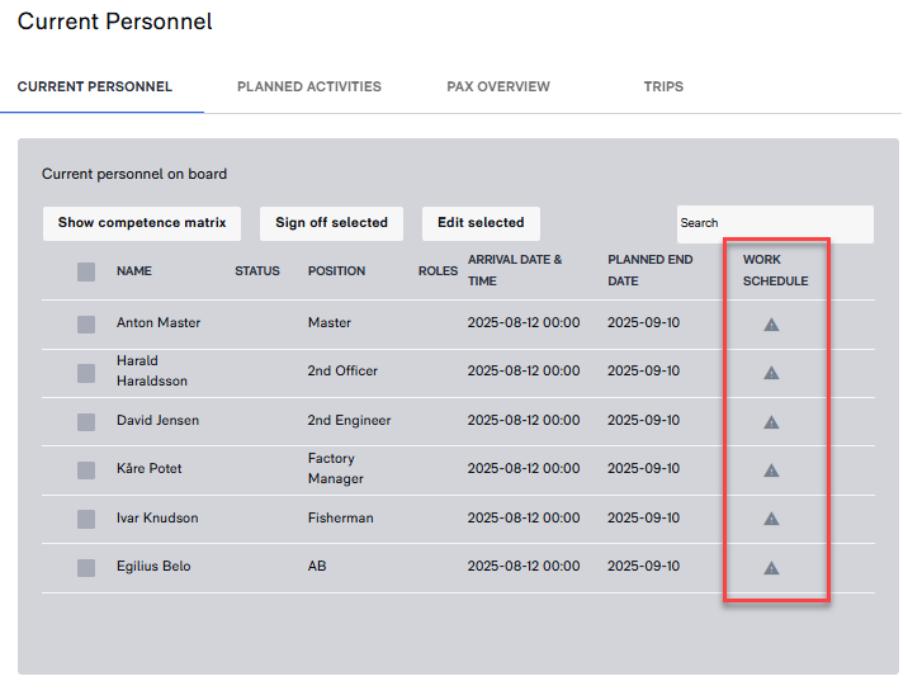Open the Pax Overview tab

click(x=498, y=86)
